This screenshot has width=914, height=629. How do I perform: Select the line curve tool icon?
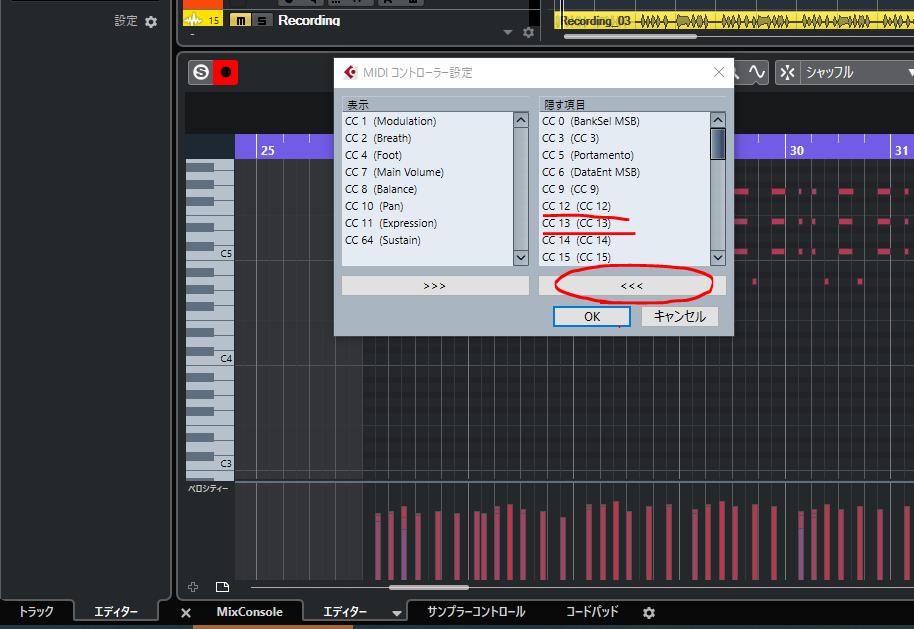[757, 72]
